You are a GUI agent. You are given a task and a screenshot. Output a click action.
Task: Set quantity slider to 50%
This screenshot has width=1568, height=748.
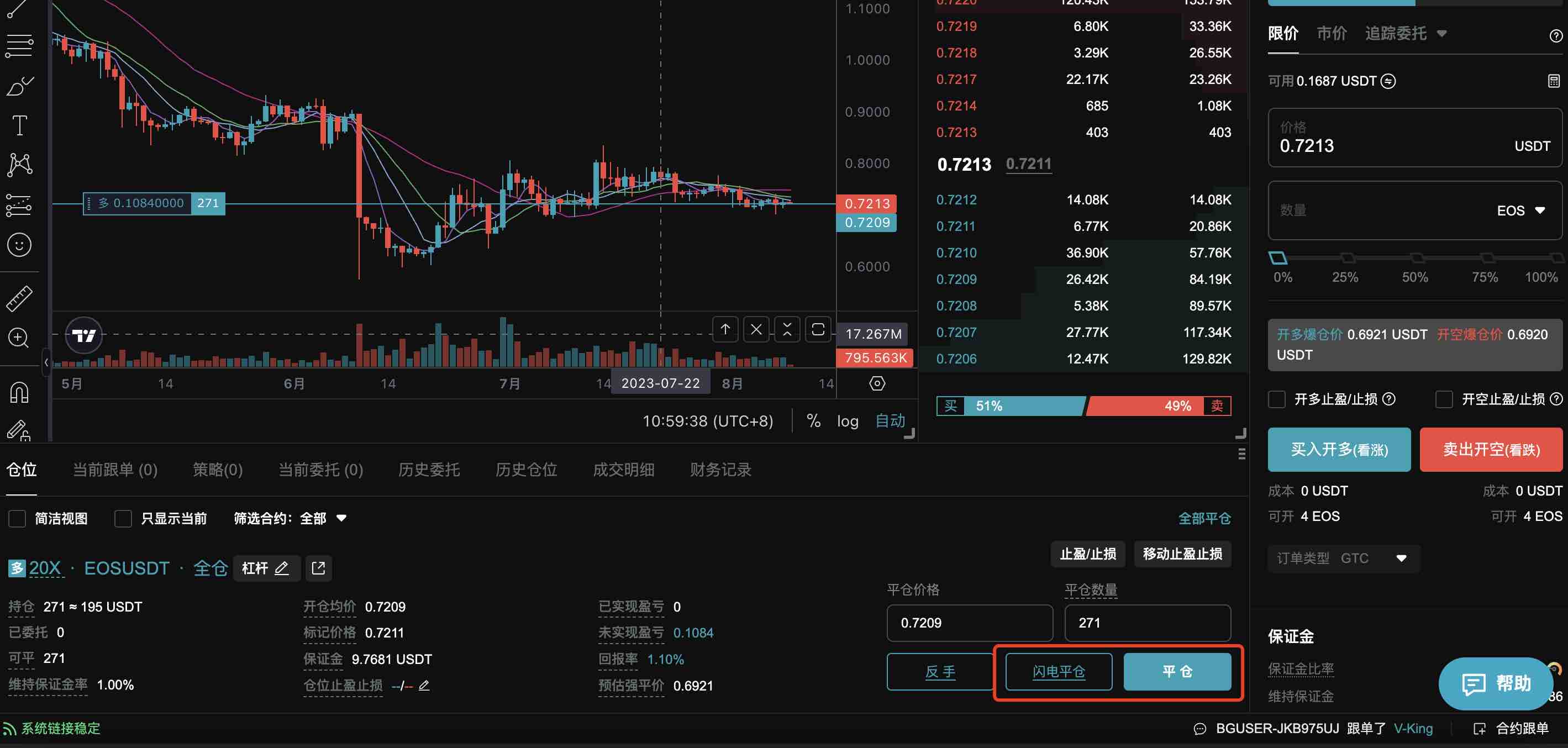[1417, 258]
